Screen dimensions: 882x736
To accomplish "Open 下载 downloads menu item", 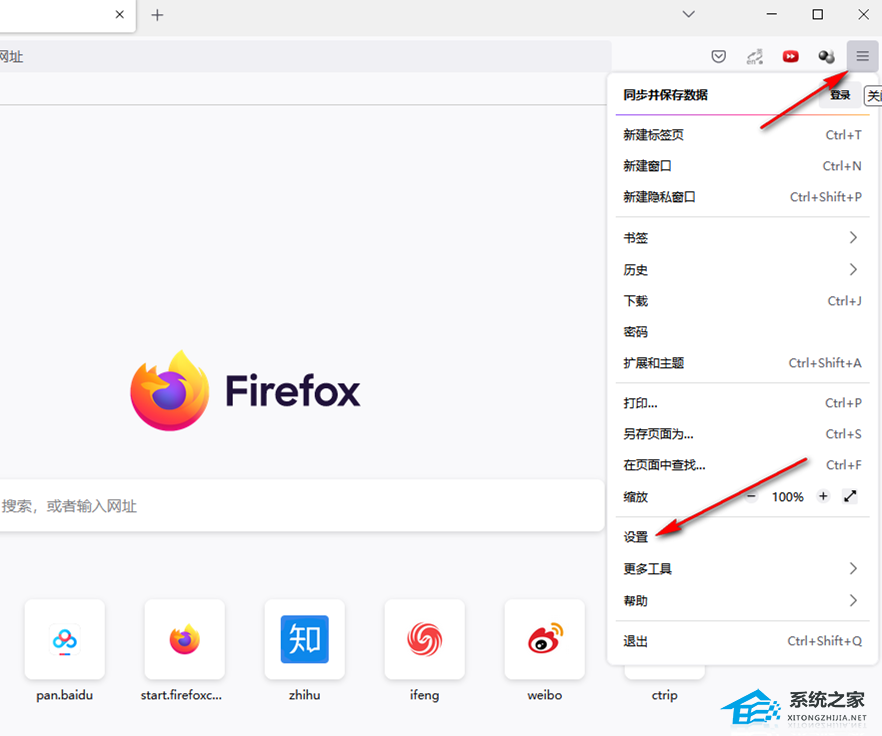I will point(742,301).
